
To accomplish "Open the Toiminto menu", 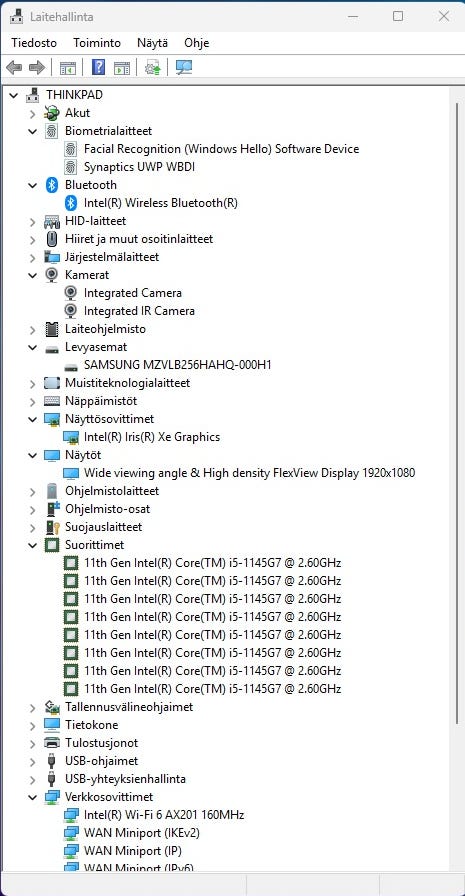I will 97,43.
